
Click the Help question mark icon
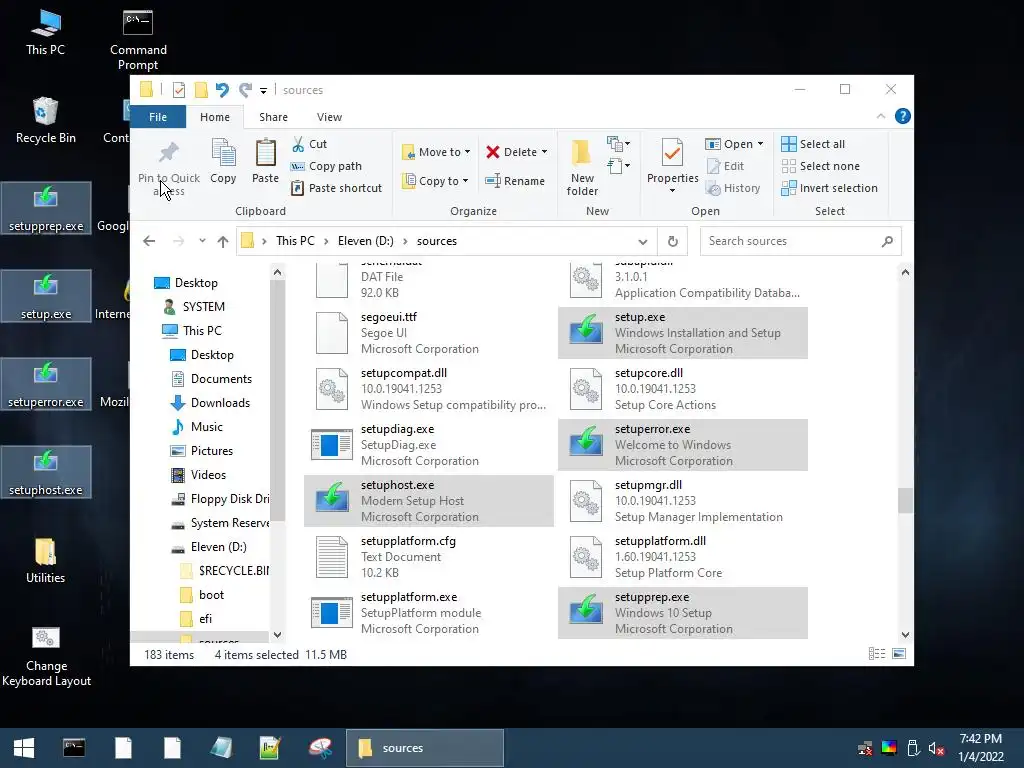[x=903, y=116]
